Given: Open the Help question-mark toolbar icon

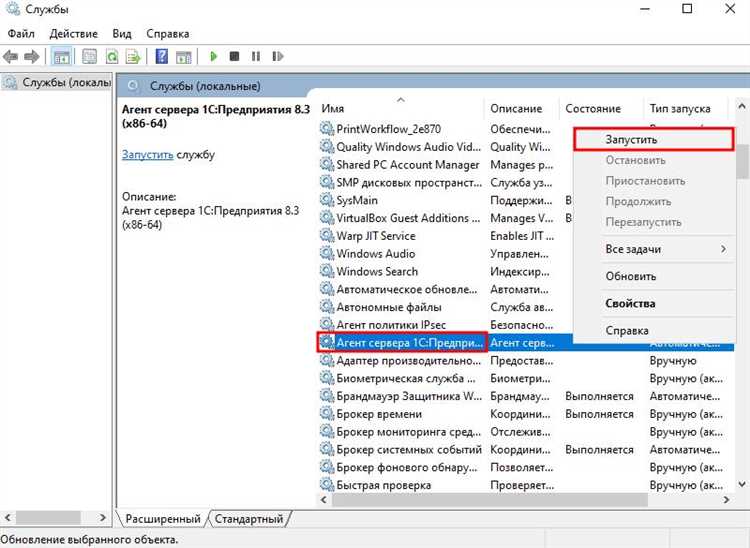Looking at the screenshot, I should [162, 57].
